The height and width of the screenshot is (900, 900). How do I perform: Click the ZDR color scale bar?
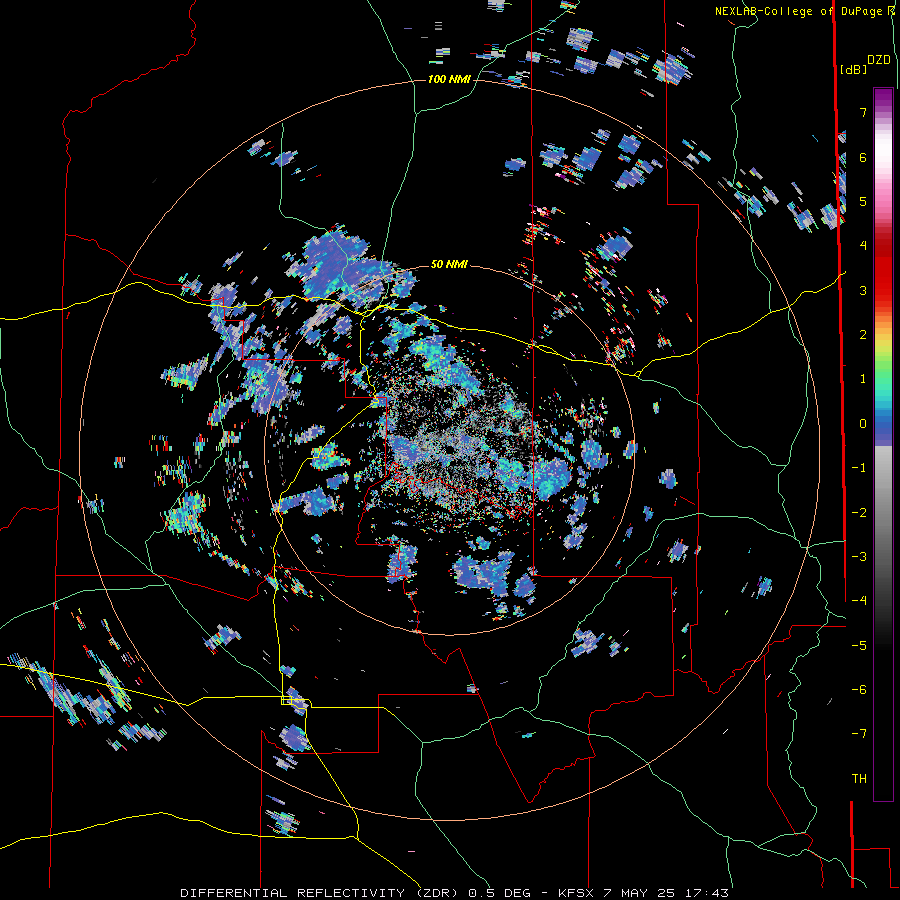[883, 444]
